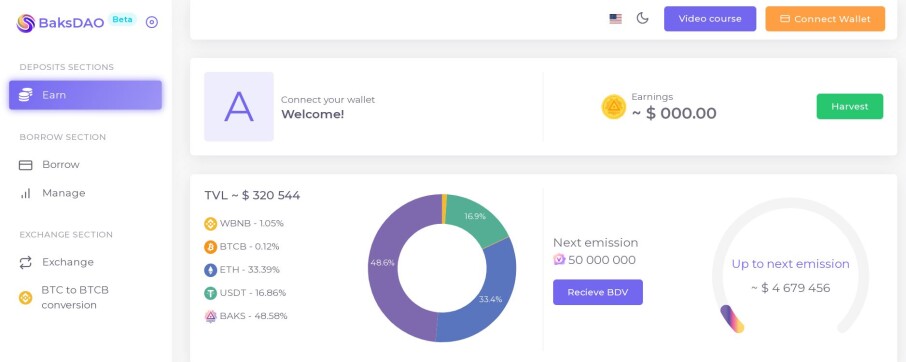Click the avatar tile with letter A
This screenshot has width=906, height=362.
tap(239, 106)
